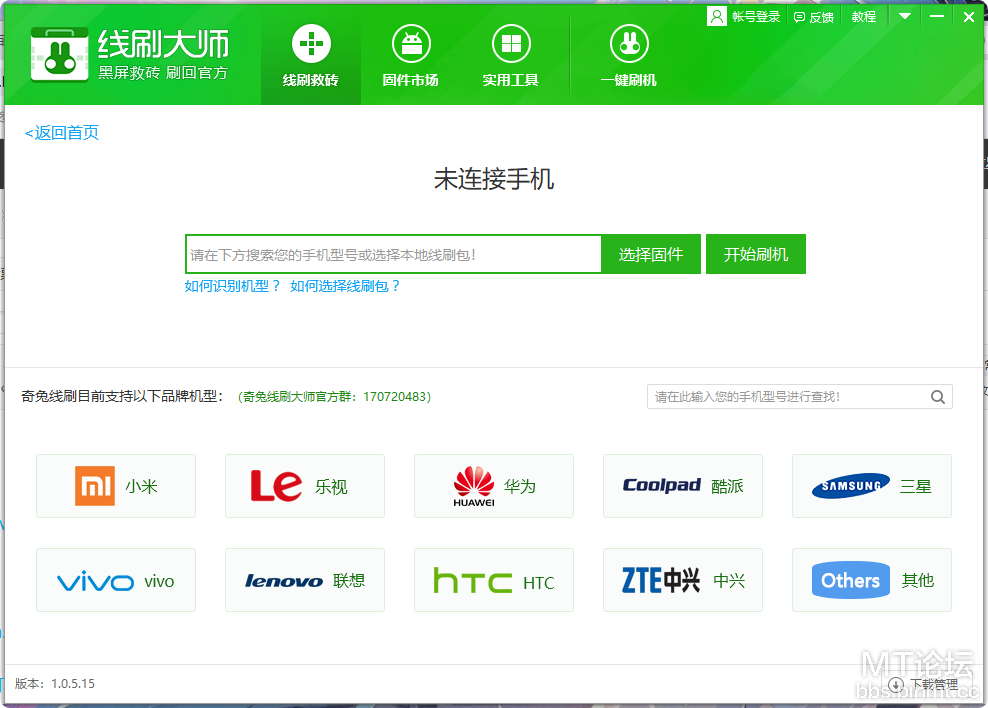This screenshot has height=708, width=988.
Task: Open the 教程 tutorial menu item
Action: coord(863,17)
